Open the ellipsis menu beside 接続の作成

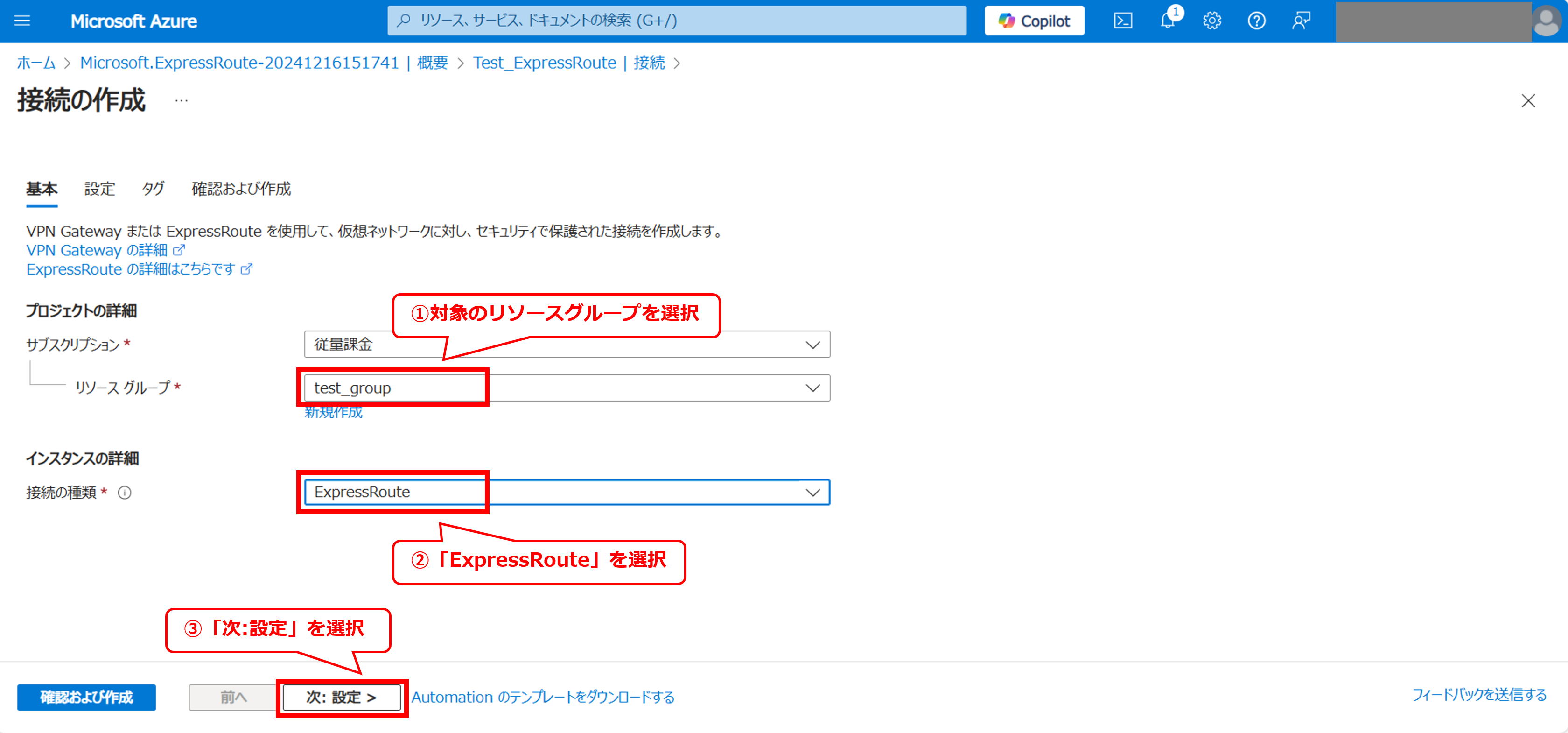[x=182, y=100]
